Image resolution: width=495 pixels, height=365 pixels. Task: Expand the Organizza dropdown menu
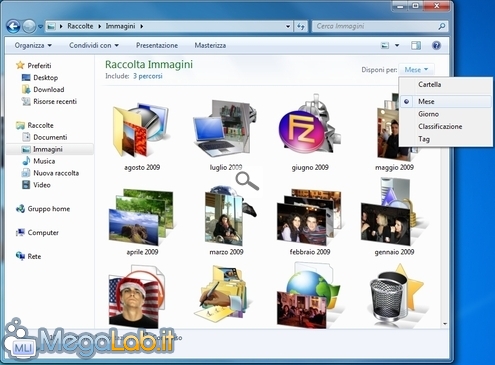coord(33,45)
